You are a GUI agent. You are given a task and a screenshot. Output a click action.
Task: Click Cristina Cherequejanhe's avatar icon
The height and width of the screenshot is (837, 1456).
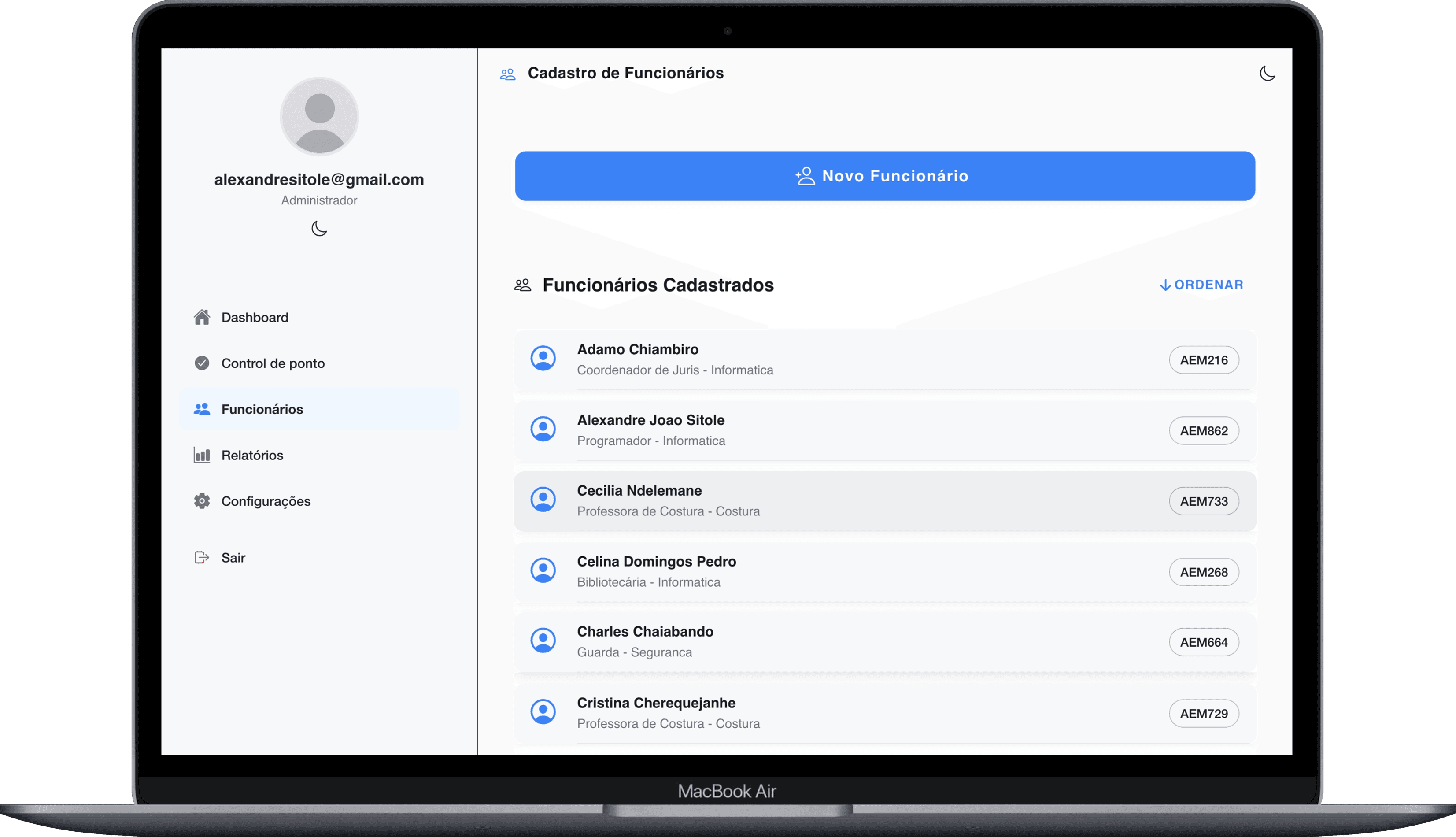(543, 712)
